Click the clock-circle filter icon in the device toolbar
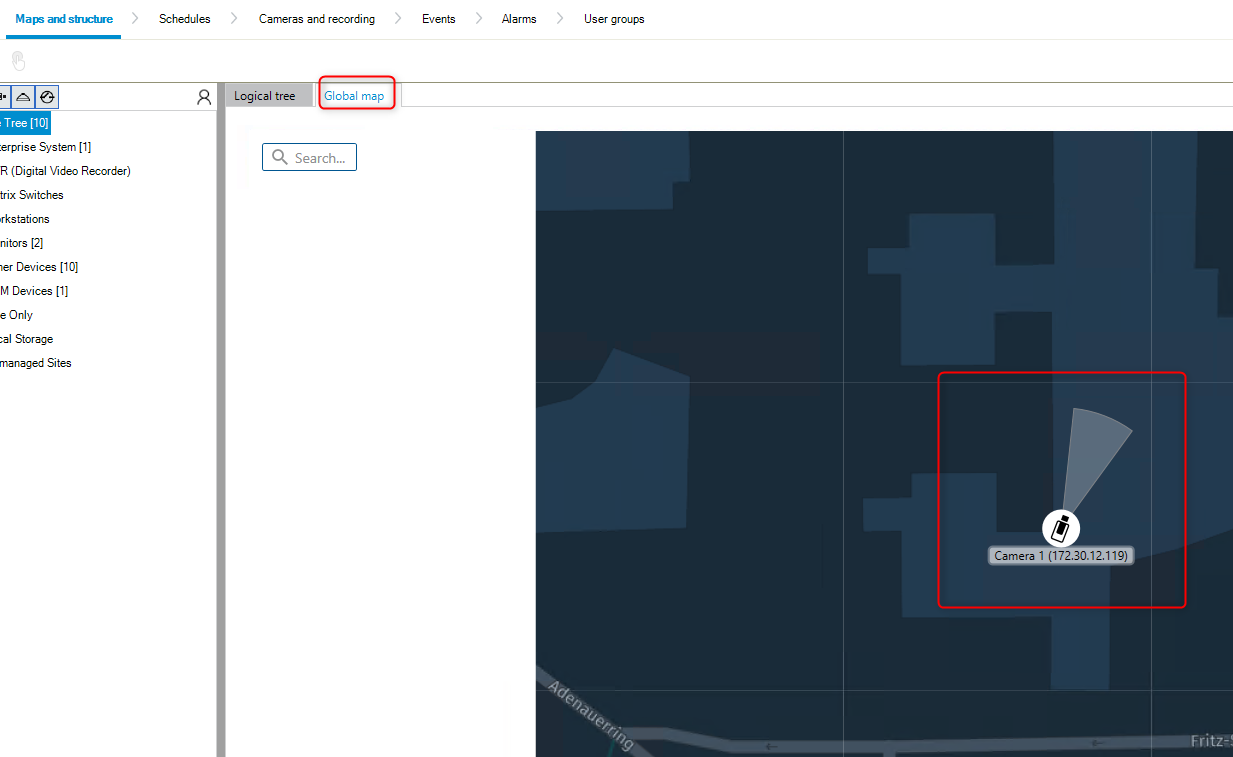 pos(47,97)
